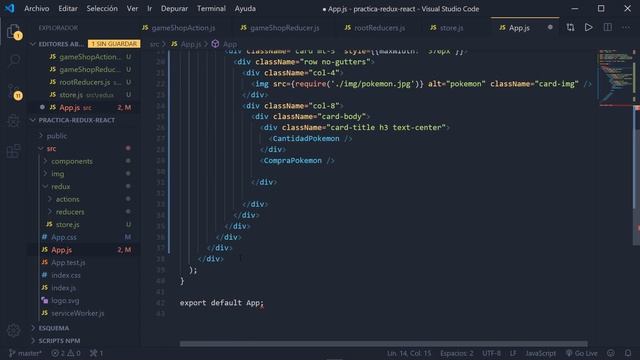This screenshot has height=360, width=640.
Task: Click the master branch in status bar
Action: 25,353
